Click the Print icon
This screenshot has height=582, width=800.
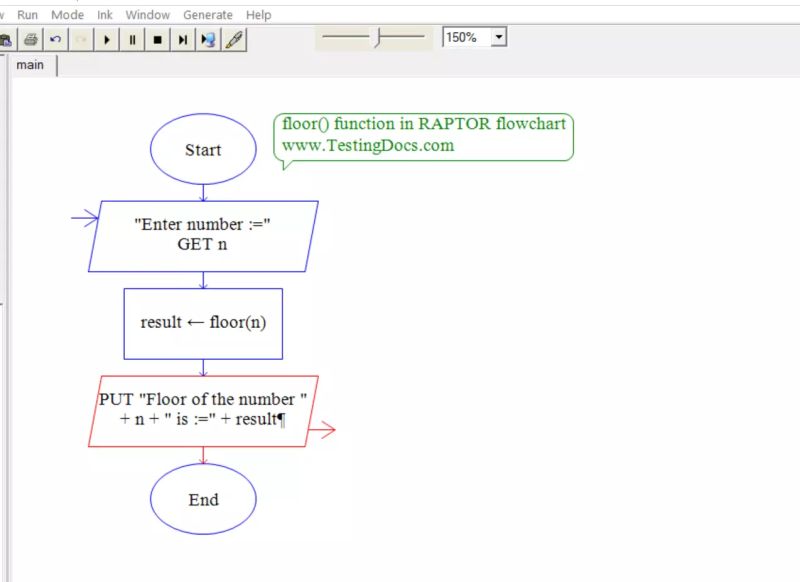tap(31, 39)
